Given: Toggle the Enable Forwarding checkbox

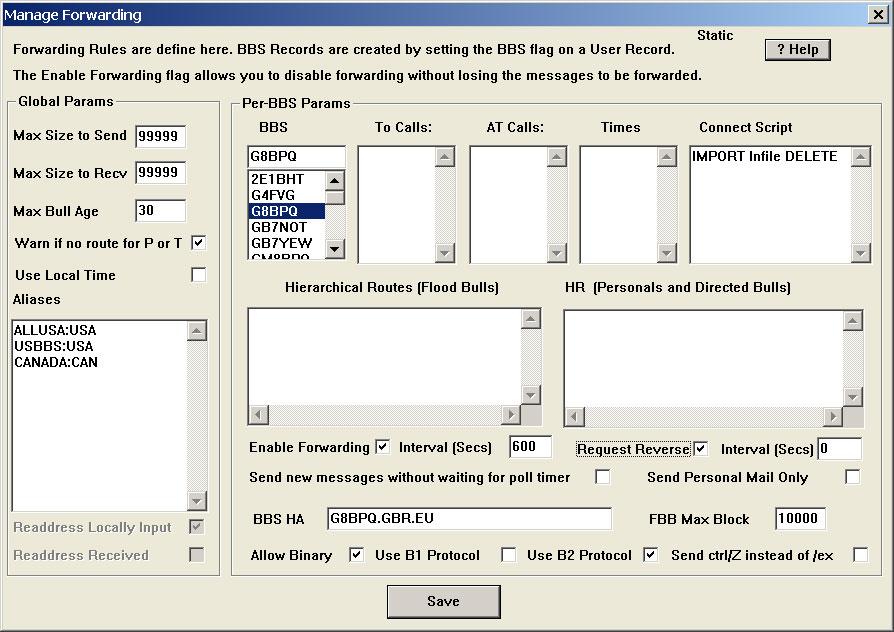Looking at the screenshot, I should [x=382, y=447].
